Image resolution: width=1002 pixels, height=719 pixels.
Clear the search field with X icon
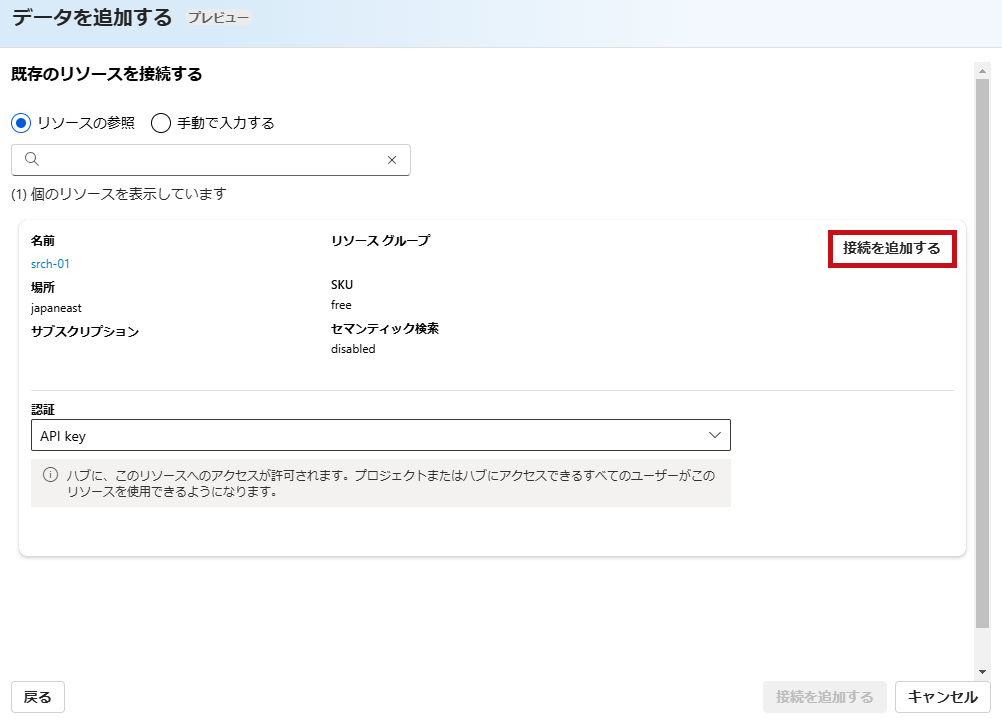tap(392, 160)
